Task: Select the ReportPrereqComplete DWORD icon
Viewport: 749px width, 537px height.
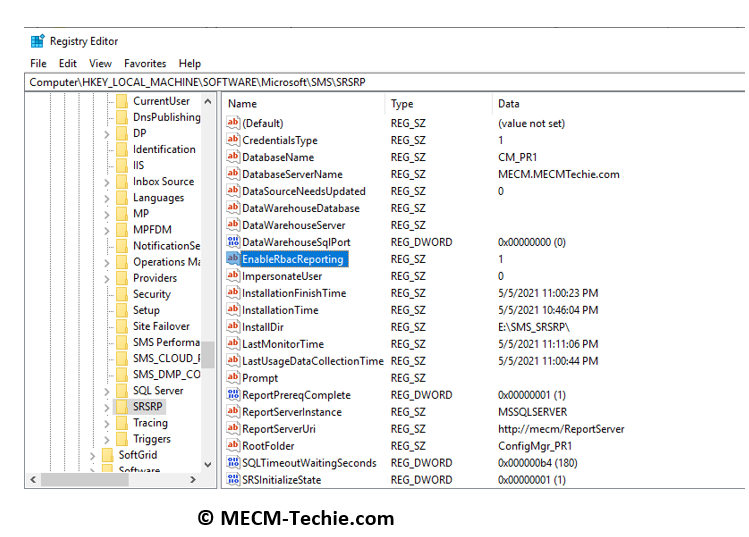Action: pyautogui.click(x=233, y=395)
